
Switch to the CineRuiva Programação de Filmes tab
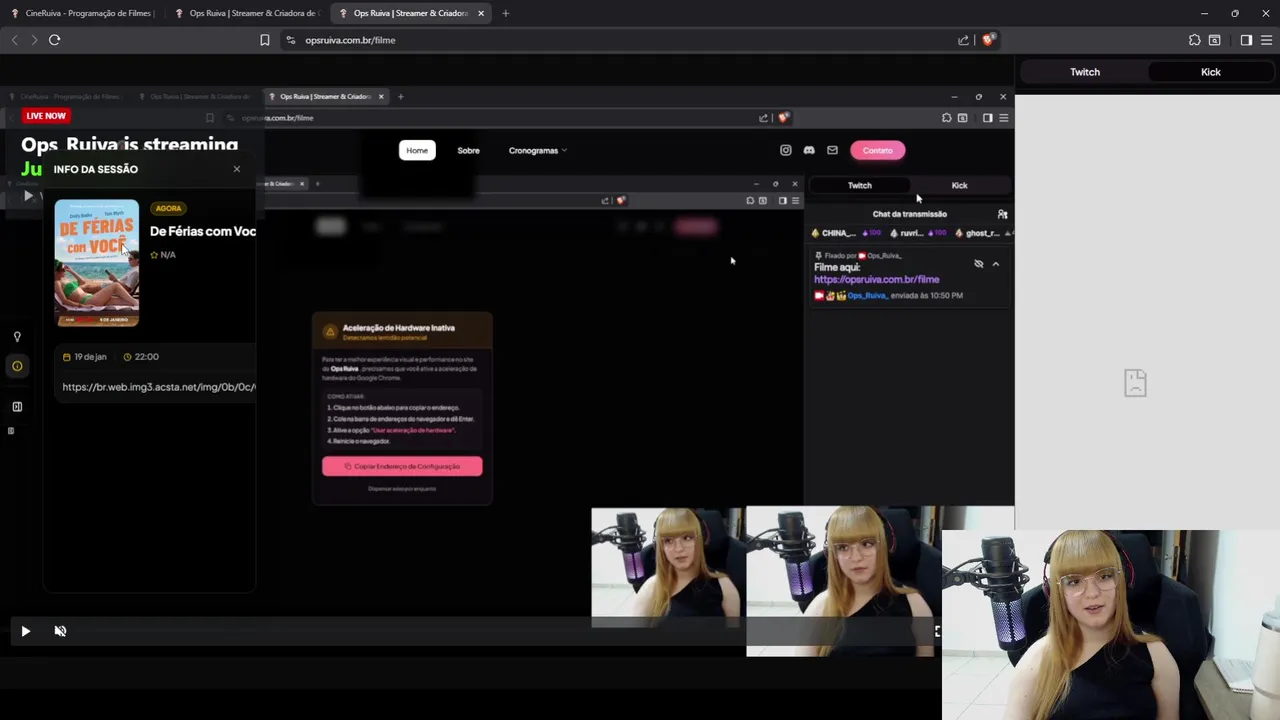[82, 13]
